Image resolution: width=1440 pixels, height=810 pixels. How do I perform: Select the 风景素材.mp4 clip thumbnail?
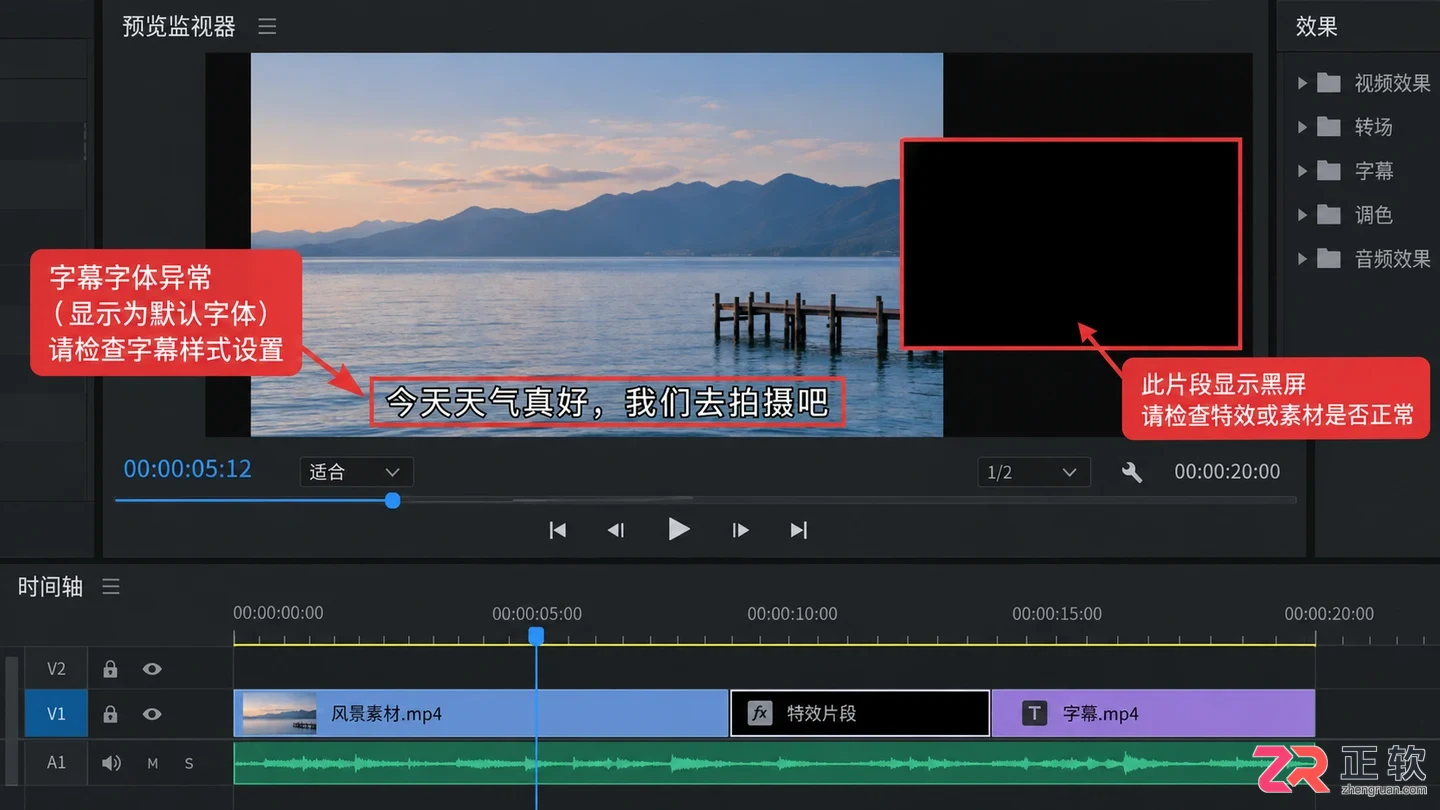[279, 714]
